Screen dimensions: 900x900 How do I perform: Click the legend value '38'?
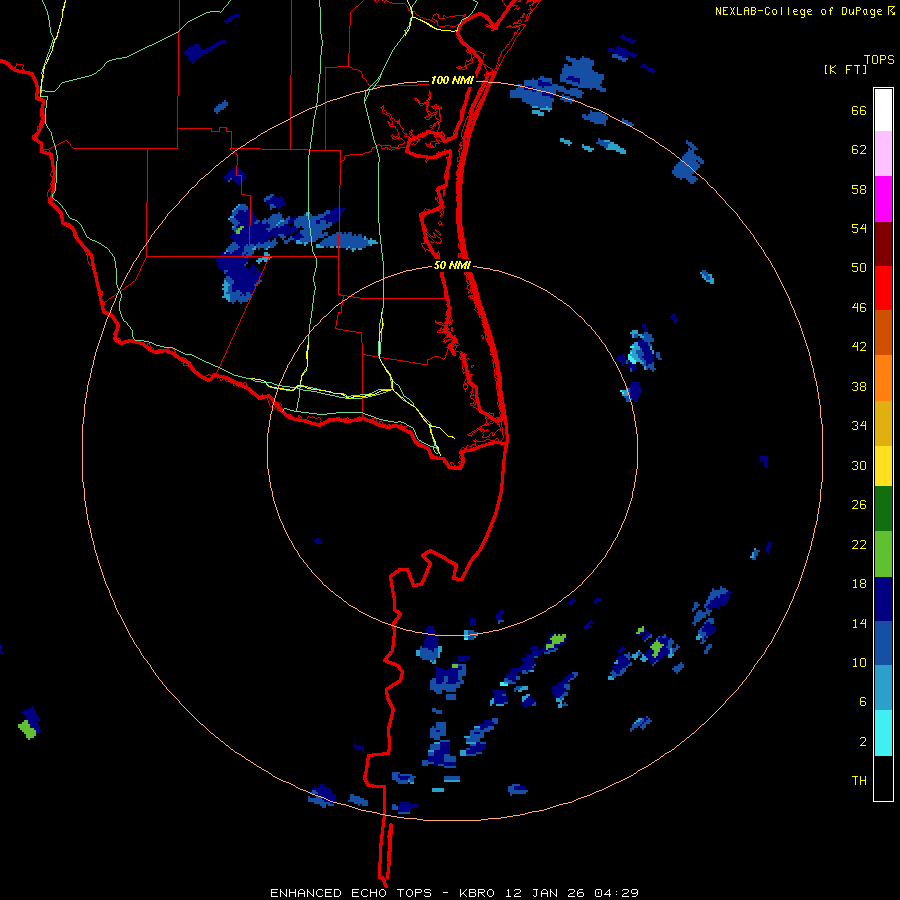(x=859, y=387)
